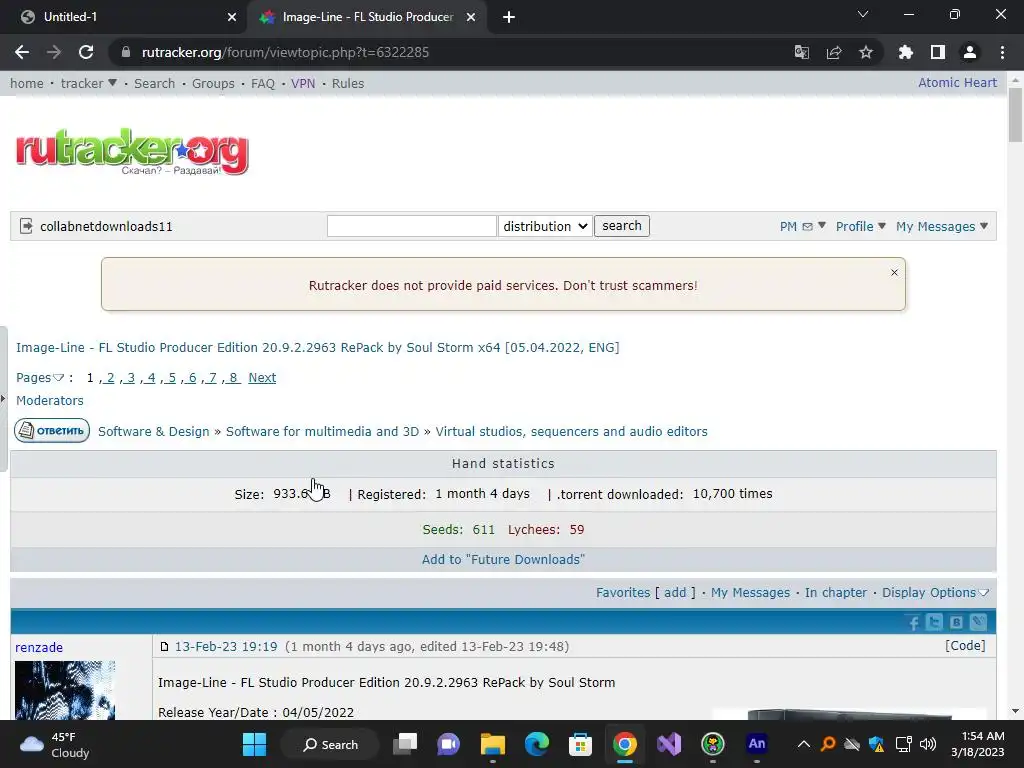Go to page 8 of the topic
Screen dimensions: 1024x768
[x=233, y=377]
